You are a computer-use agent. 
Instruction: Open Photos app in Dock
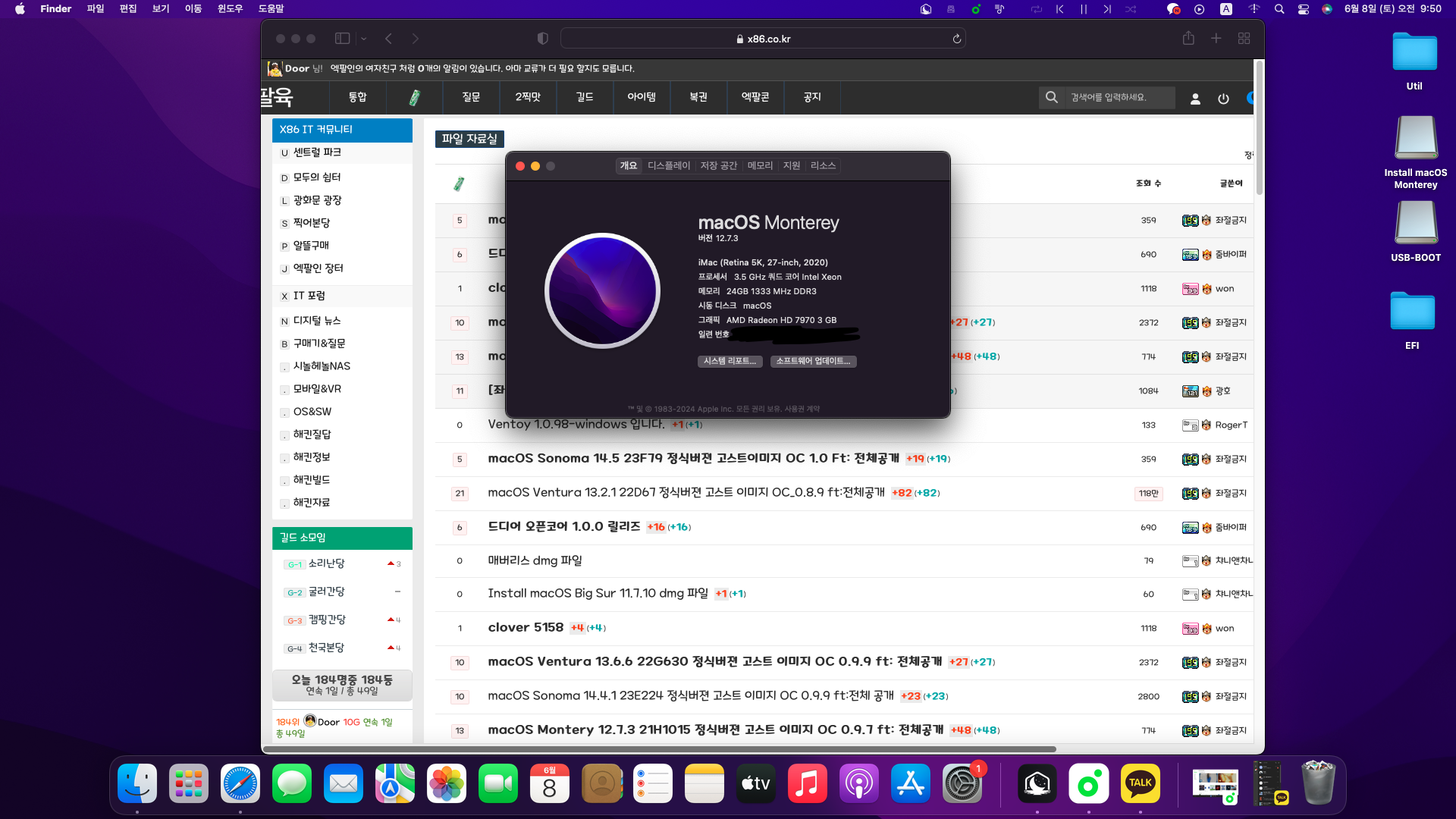(x=447, y=784)
